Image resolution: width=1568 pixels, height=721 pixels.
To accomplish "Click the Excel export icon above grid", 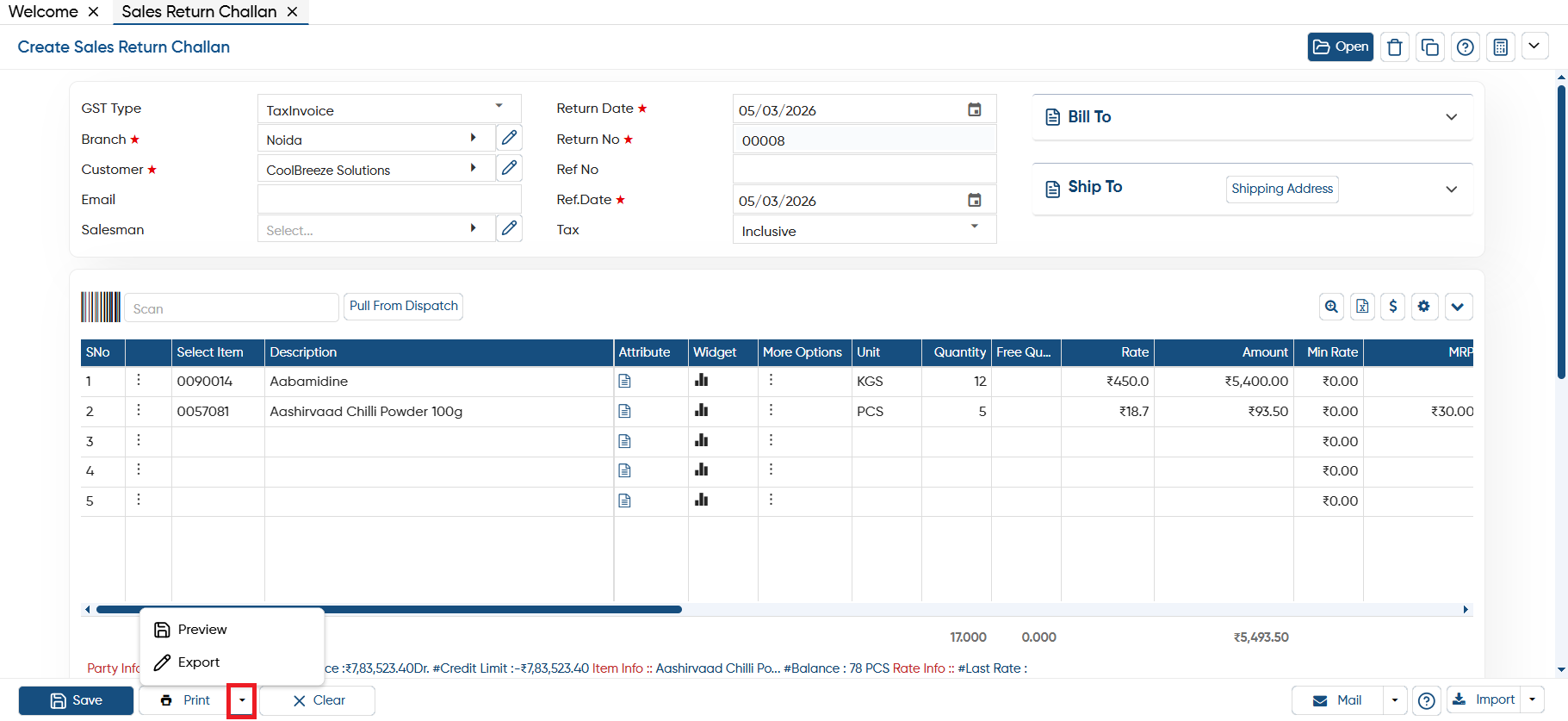I will point(1362,307).
